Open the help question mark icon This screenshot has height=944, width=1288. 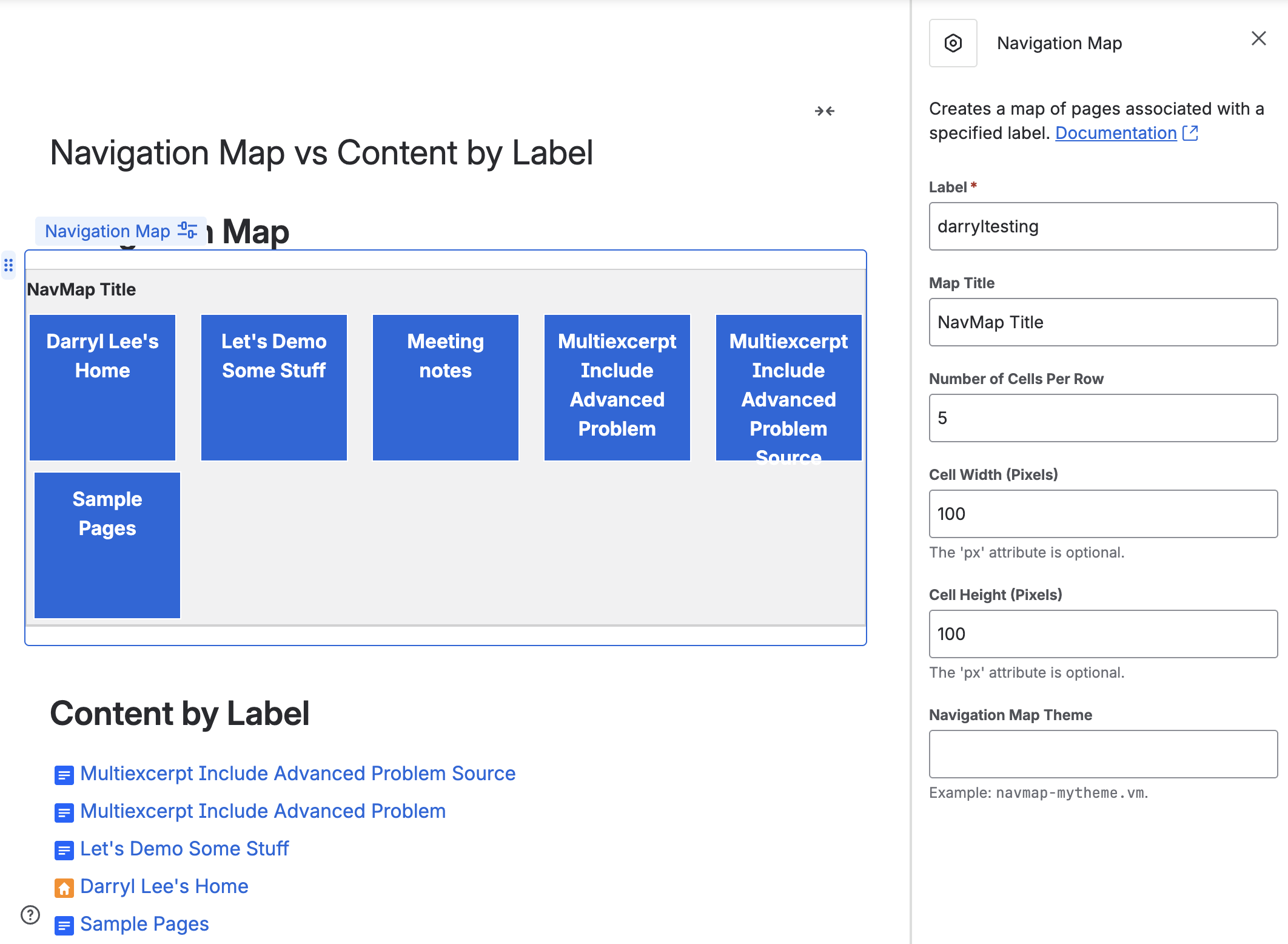point(30,914)
